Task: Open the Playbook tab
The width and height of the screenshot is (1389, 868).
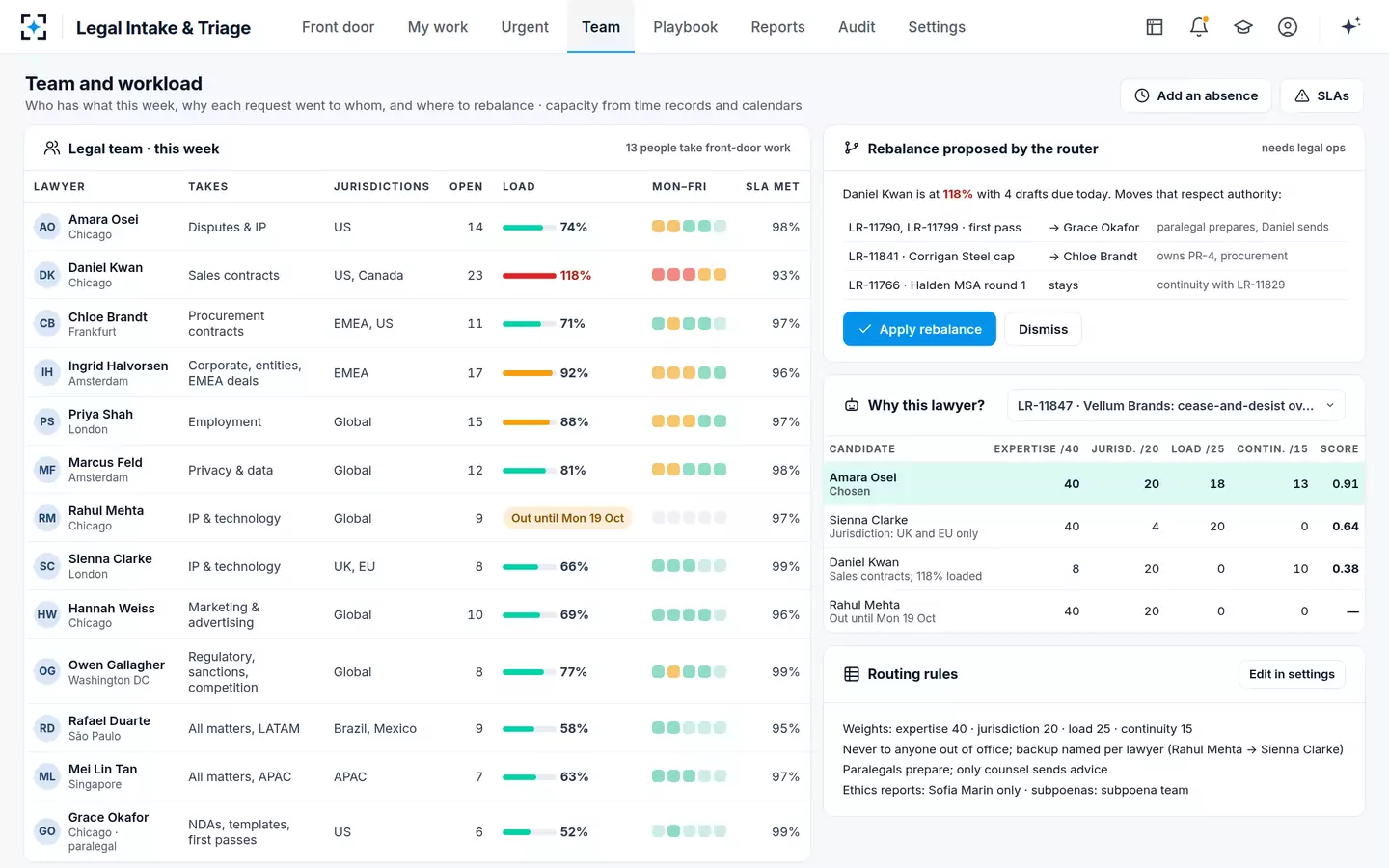Action: coord(686,27)
